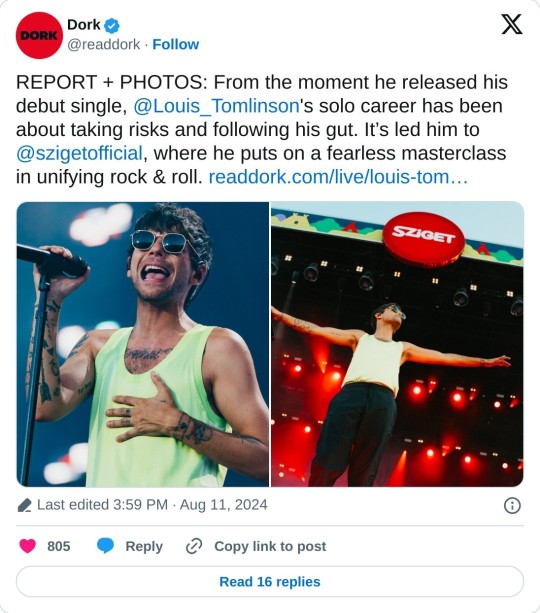The image size is (540, 613).
Task: Click the reply speech bubble icon
Action: pyautogui.click(x=105, y=546)
